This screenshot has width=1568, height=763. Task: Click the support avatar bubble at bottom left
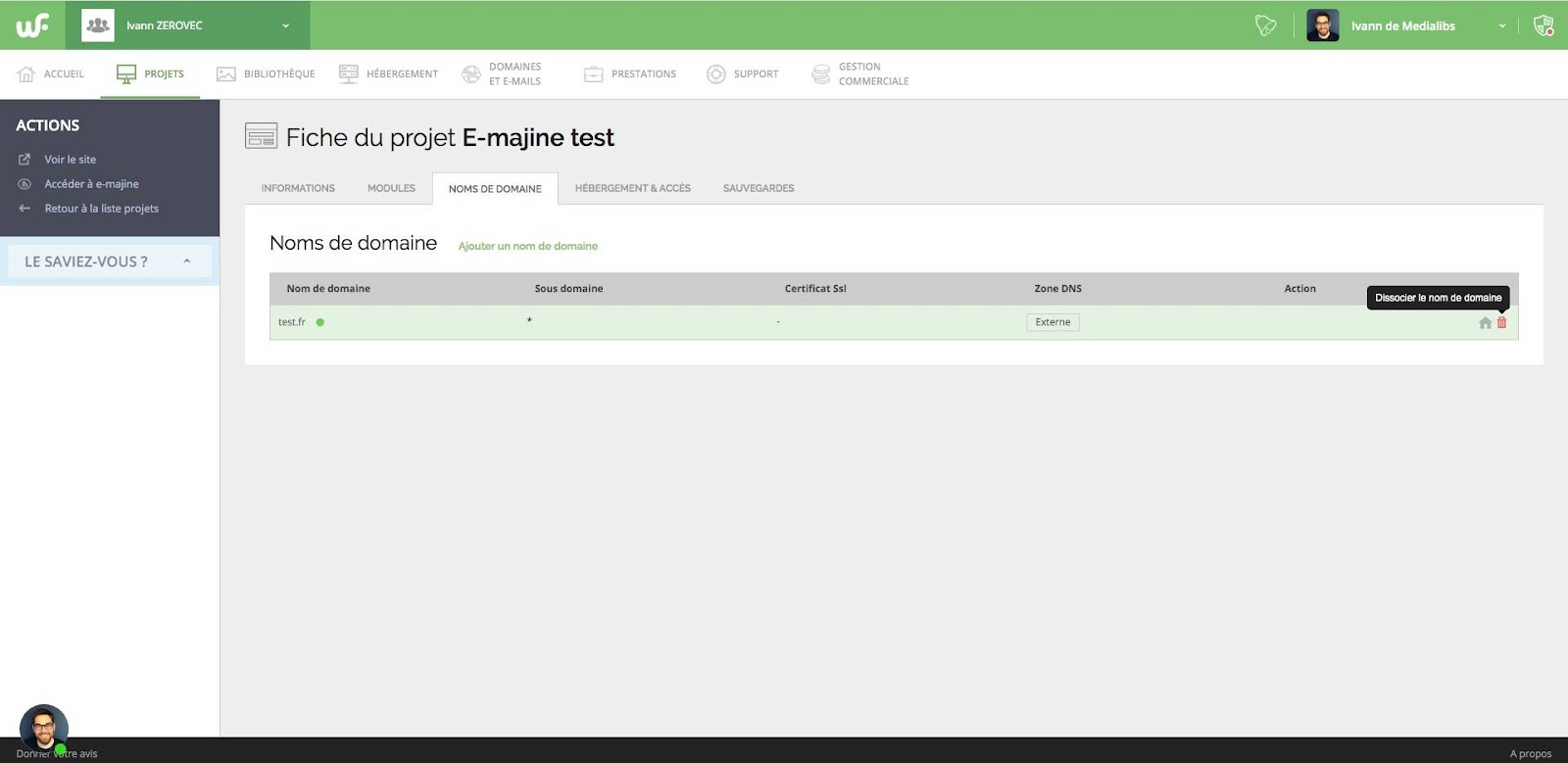(x=43, y=729)
